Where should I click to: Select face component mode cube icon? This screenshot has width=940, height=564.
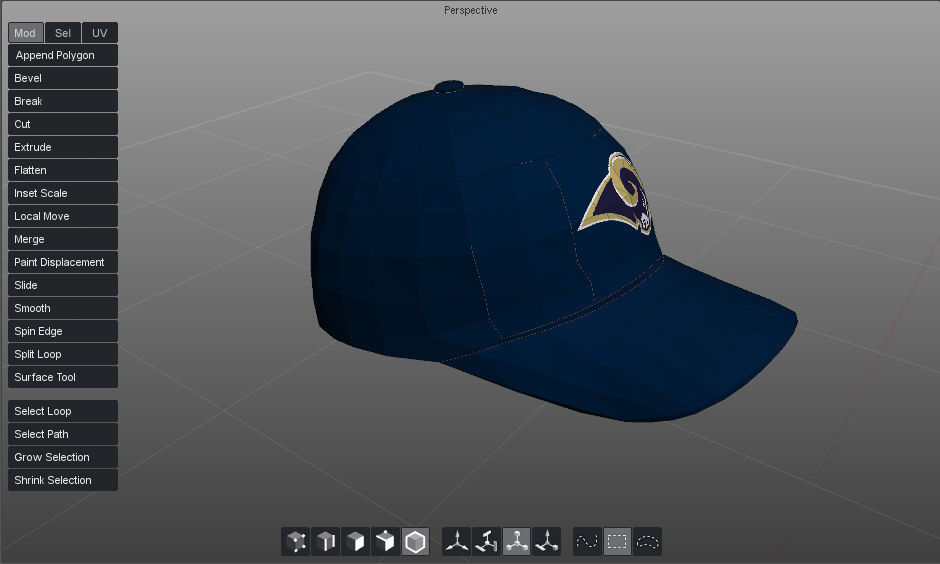click(355, 541)
